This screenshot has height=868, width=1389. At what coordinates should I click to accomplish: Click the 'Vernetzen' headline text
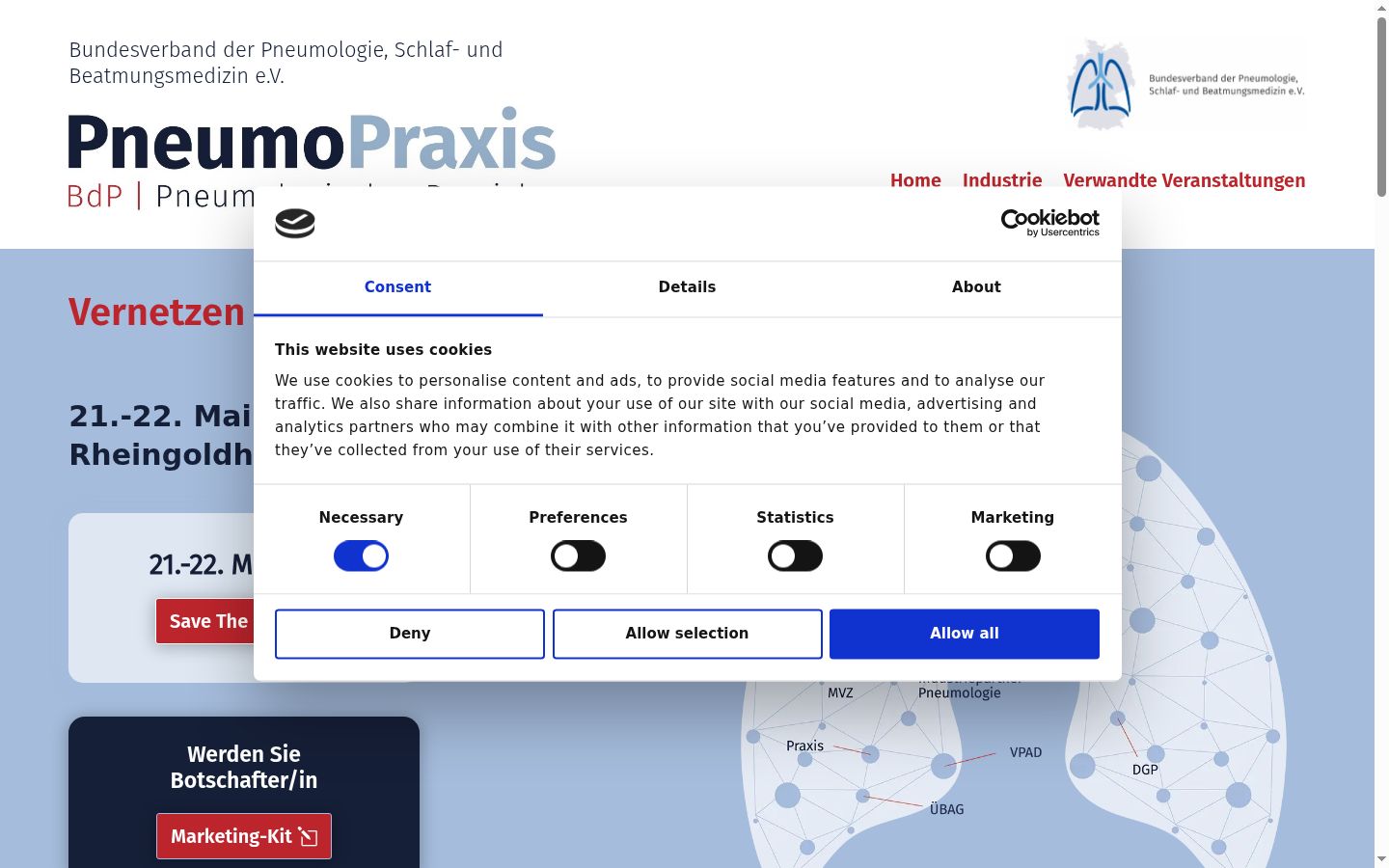pyautogui.click(x=156, y=312)
